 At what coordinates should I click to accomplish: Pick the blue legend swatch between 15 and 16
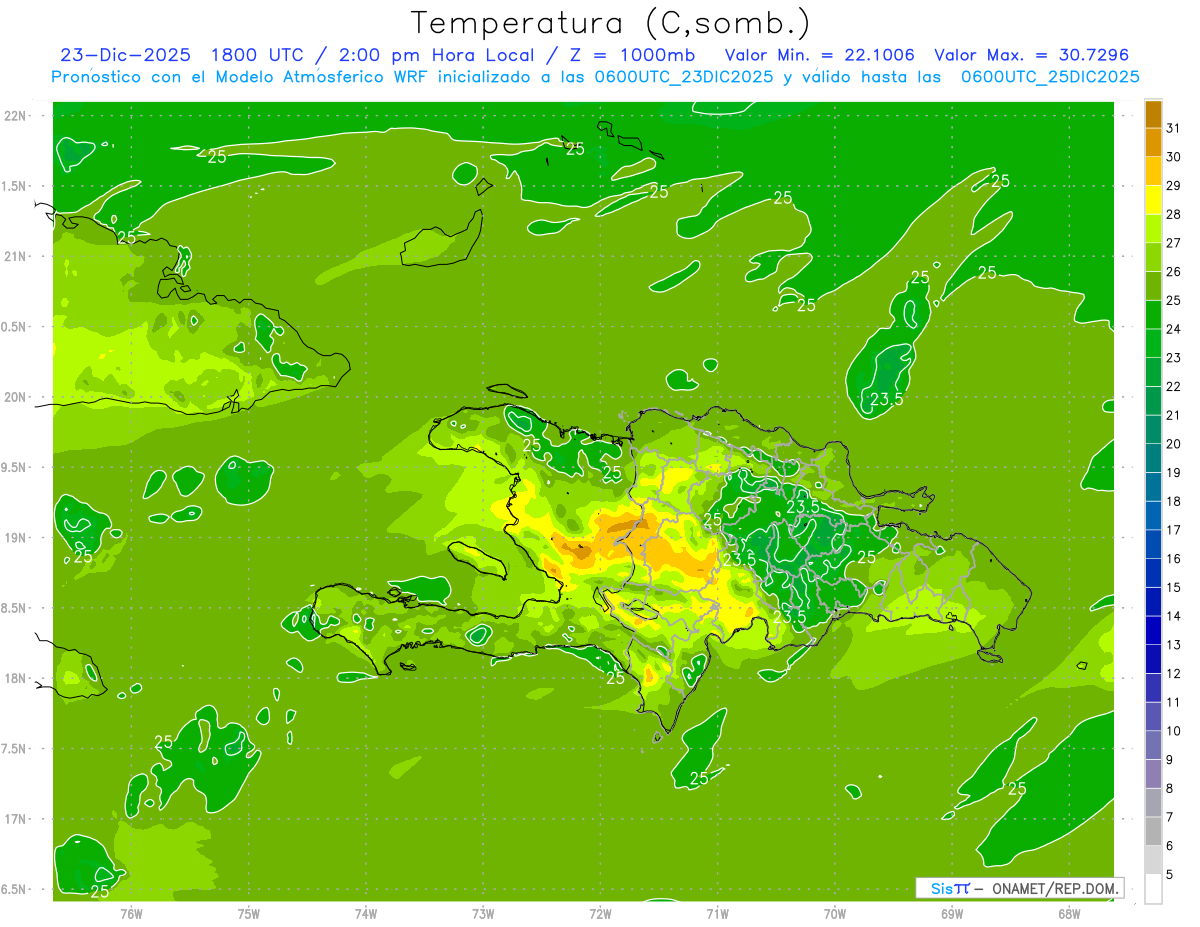click(x=1154, y=573)
